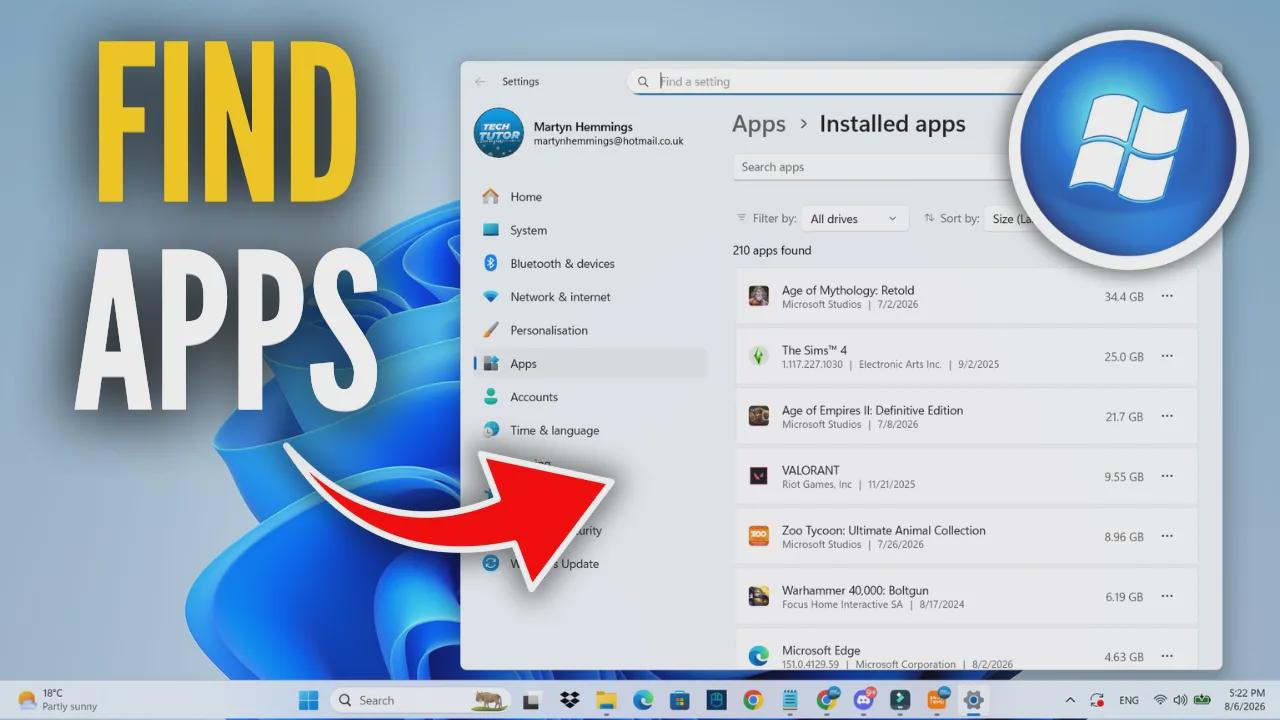Open Dropbox from the taskbar

click(x=570, y=700)
